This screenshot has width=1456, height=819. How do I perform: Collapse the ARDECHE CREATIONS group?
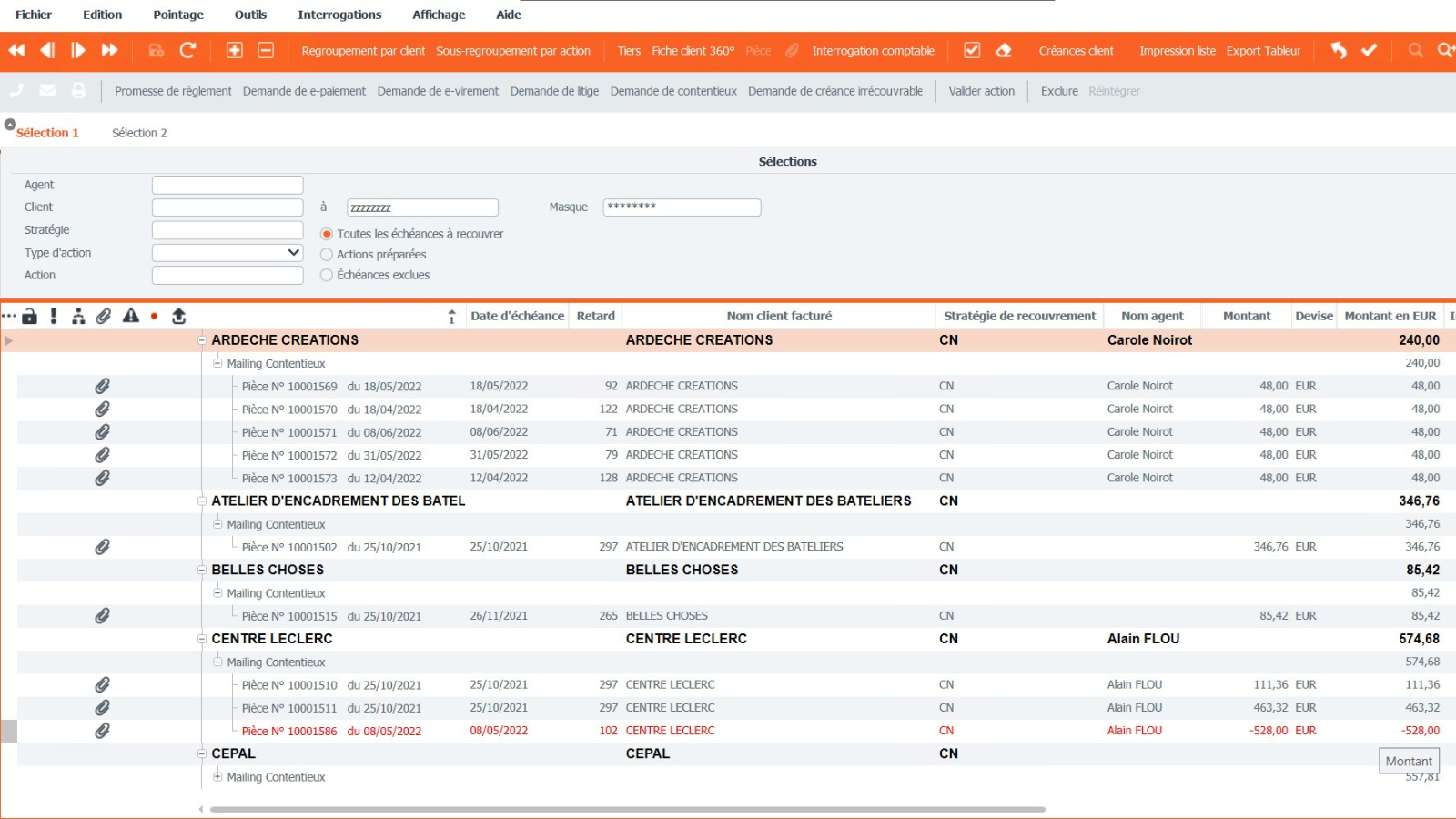coord(200,340)
